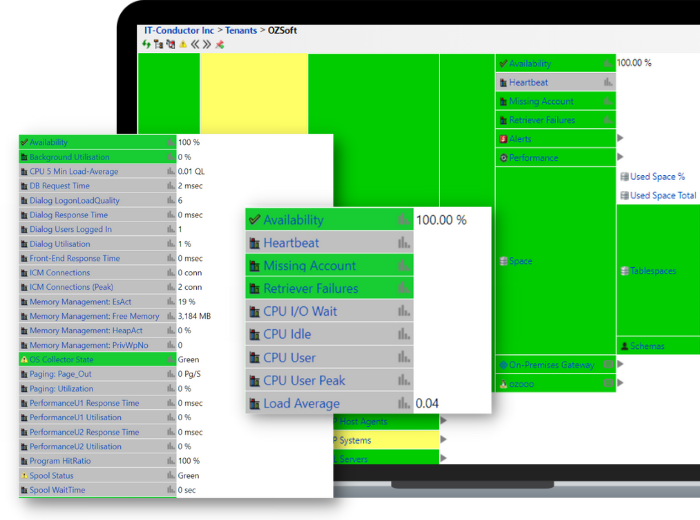Click the warning triangle toolbar icon

[x=183, y=44]
